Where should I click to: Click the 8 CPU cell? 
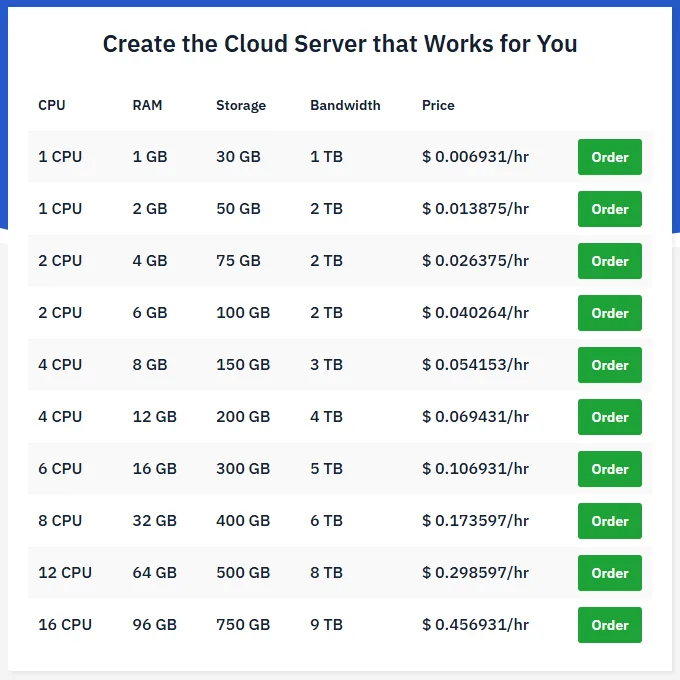(x=60, y=521)
